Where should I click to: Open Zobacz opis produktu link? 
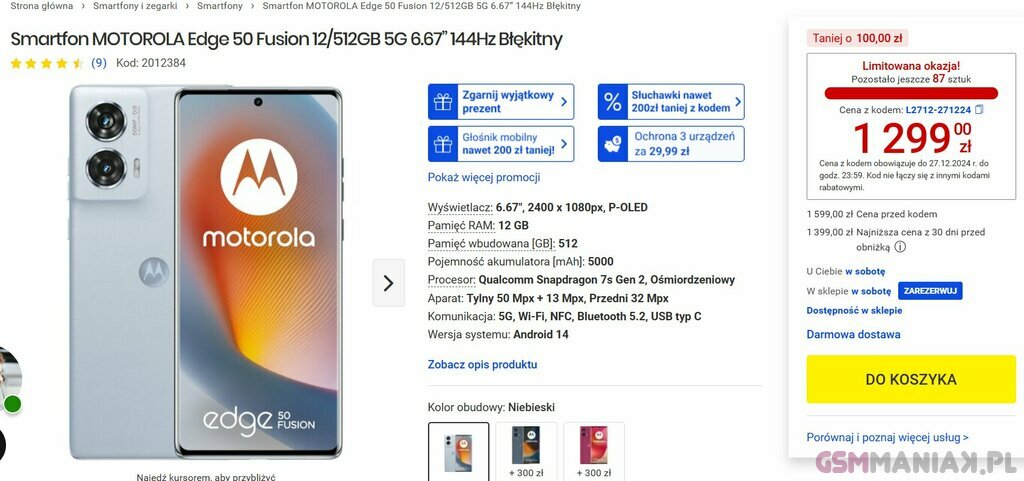click(483, 364)
